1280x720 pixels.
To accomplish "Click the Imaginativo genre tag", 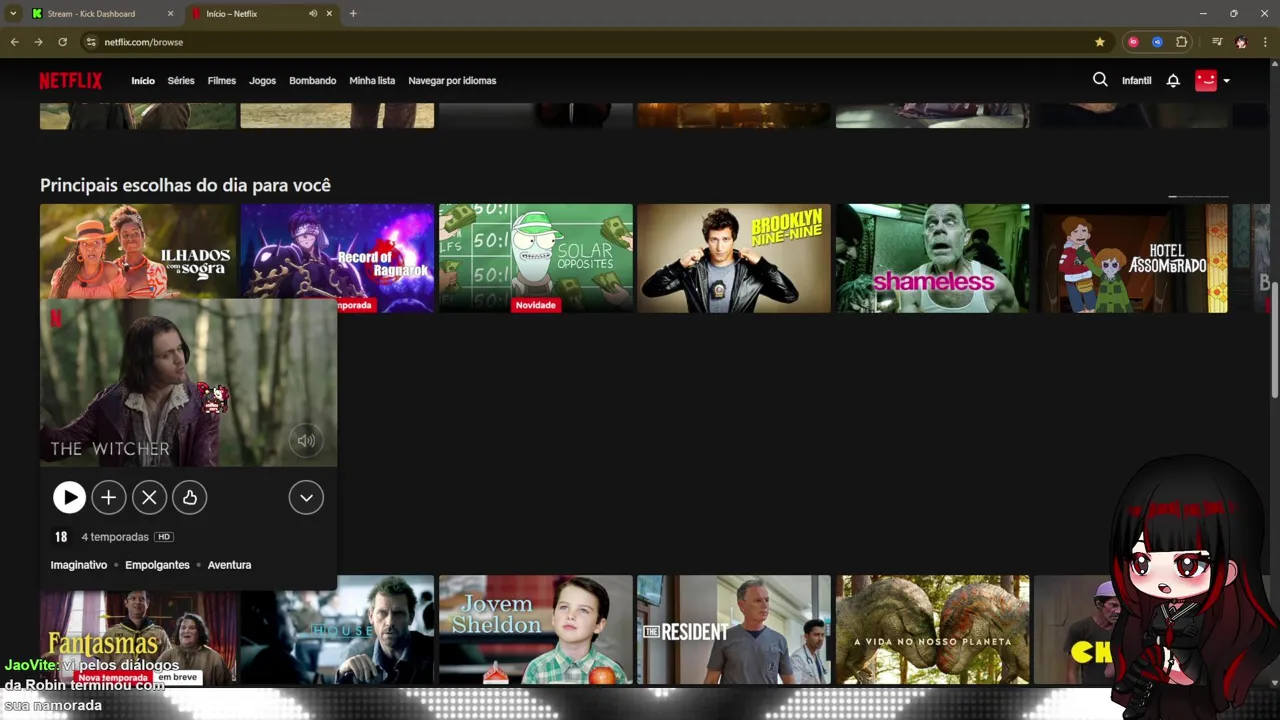I will pos(79,565).
